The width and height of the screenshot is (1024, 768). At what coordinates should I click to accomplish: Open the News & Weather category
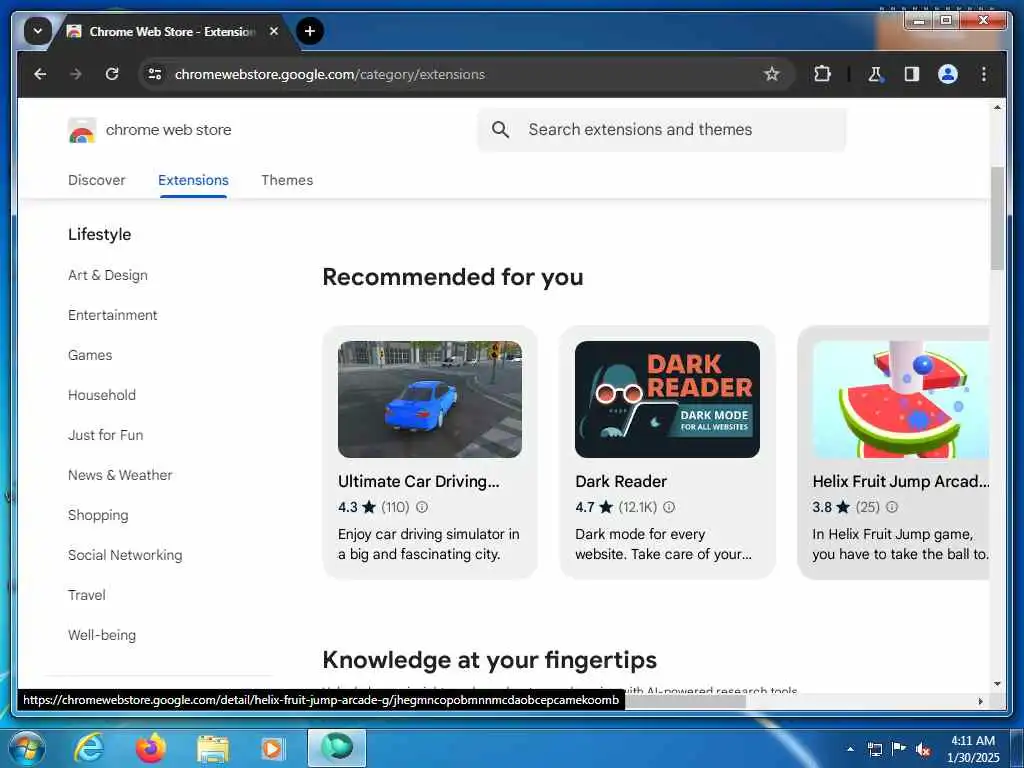tap(120, 475)
